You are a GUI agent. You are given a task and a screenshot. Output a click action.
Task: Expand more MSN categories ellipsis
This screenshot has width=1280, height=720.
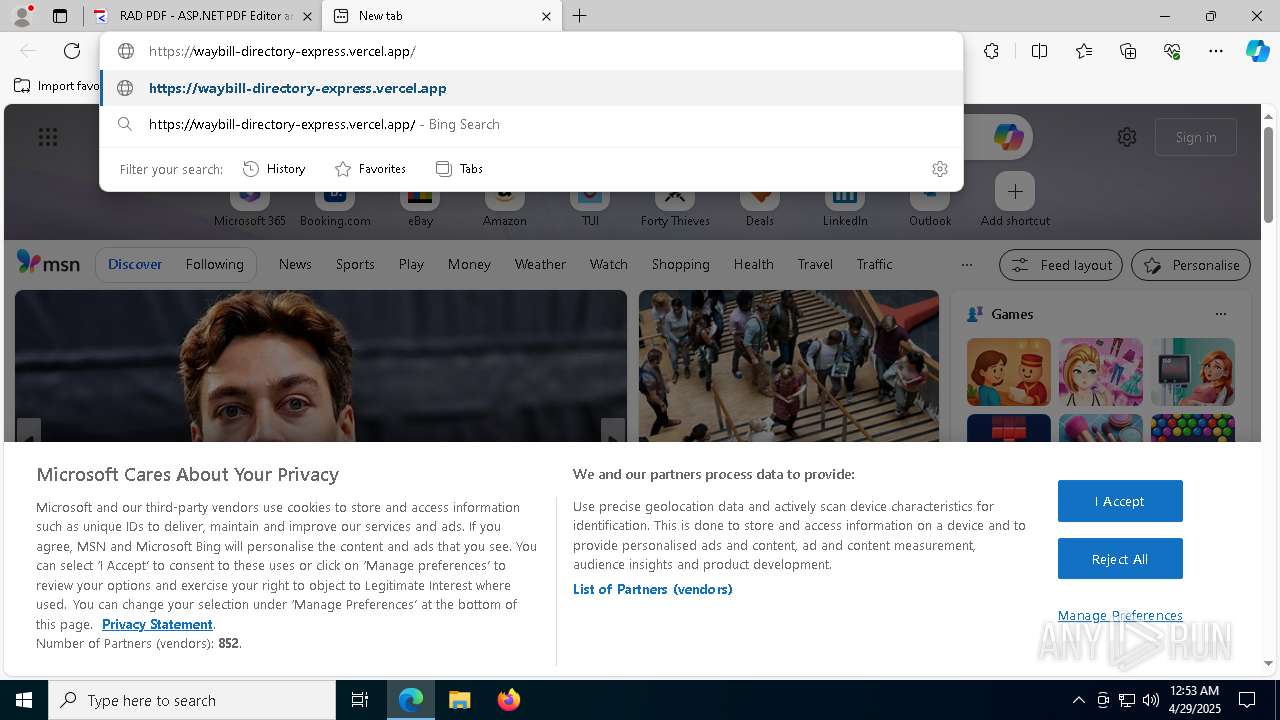(x=966, y=265)
